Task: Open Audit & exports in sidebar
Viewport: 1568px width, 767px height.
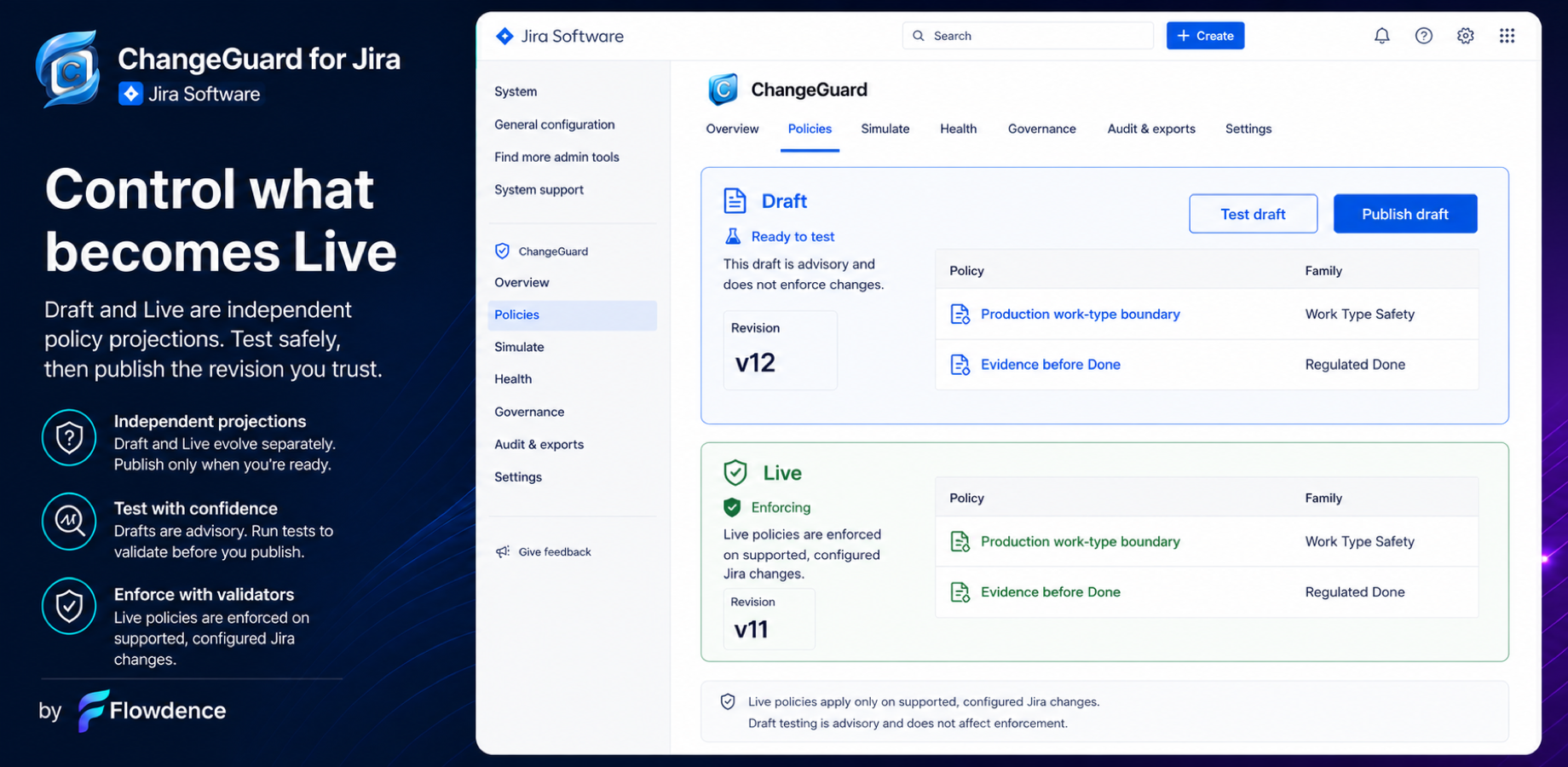Action: coord(539,444)
